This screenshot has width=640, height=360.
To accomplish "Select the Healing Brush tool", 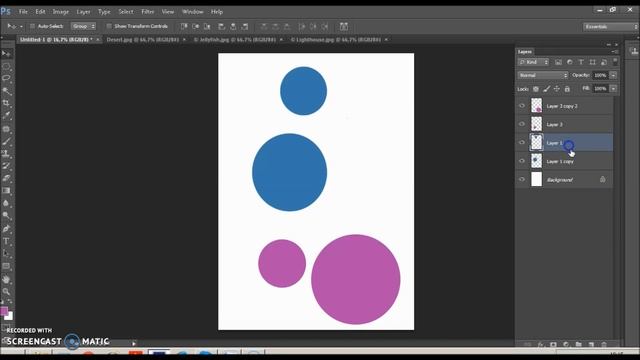I will [x=6, y=129].
